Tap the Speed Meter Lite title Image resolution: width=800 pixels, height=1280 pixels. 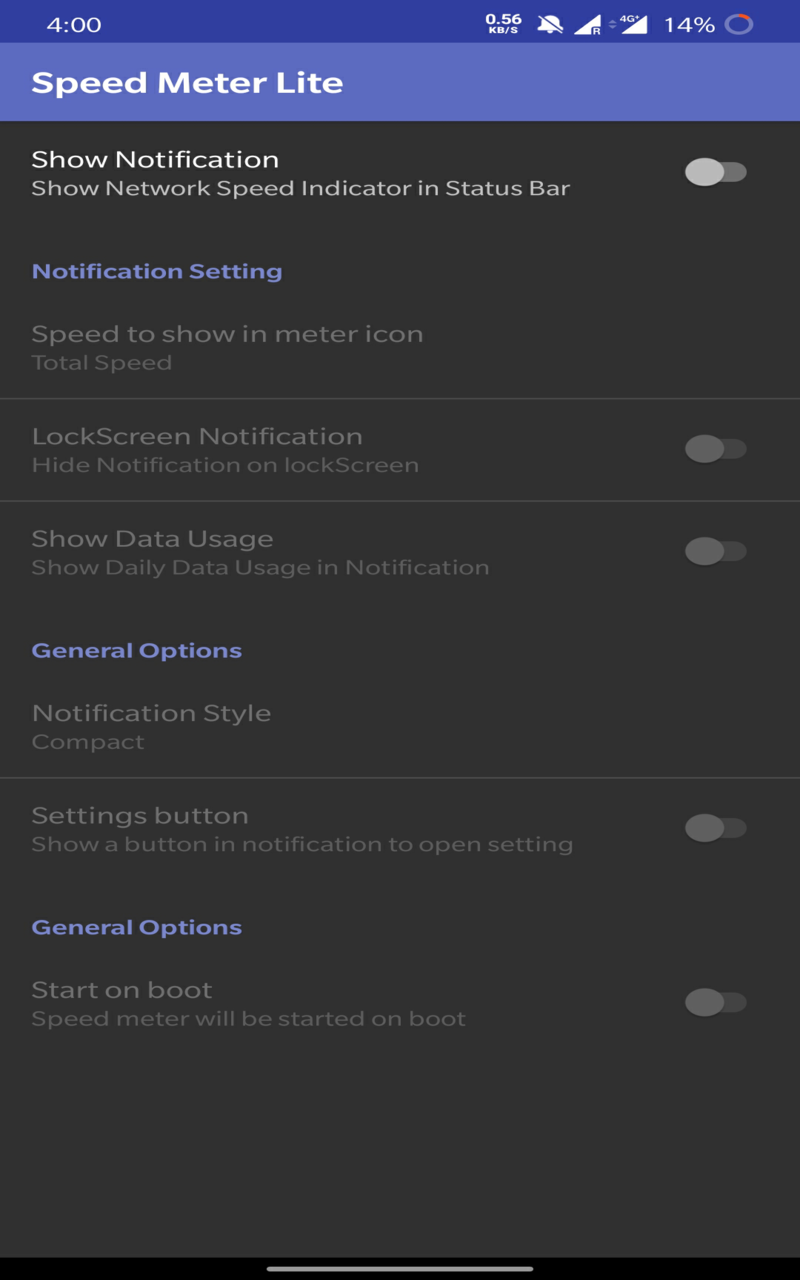pyautogui.click(x=187, y=82)
